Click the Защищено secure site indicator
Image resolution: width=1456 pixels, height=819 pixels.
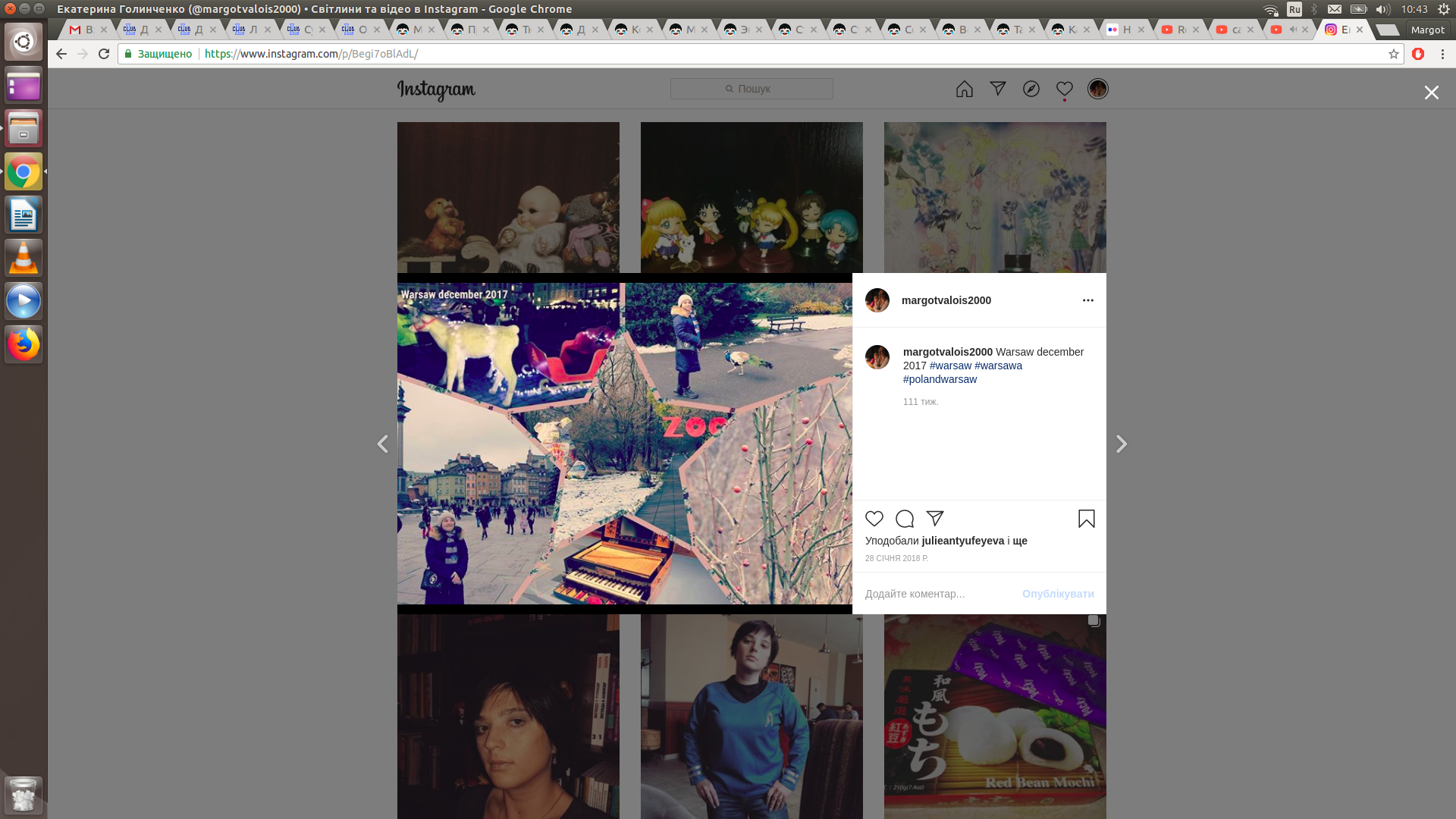(x=158, y=54)
